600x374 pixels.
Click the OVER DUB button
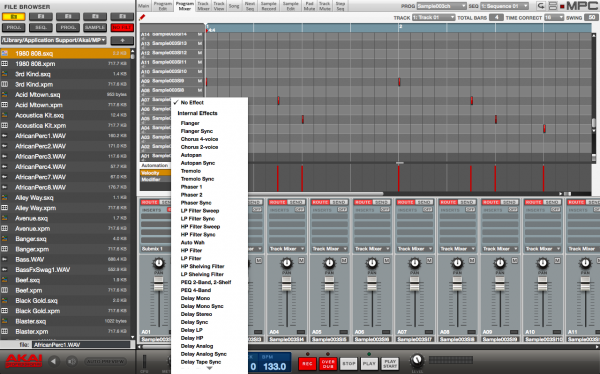click(x=328, y=364)
